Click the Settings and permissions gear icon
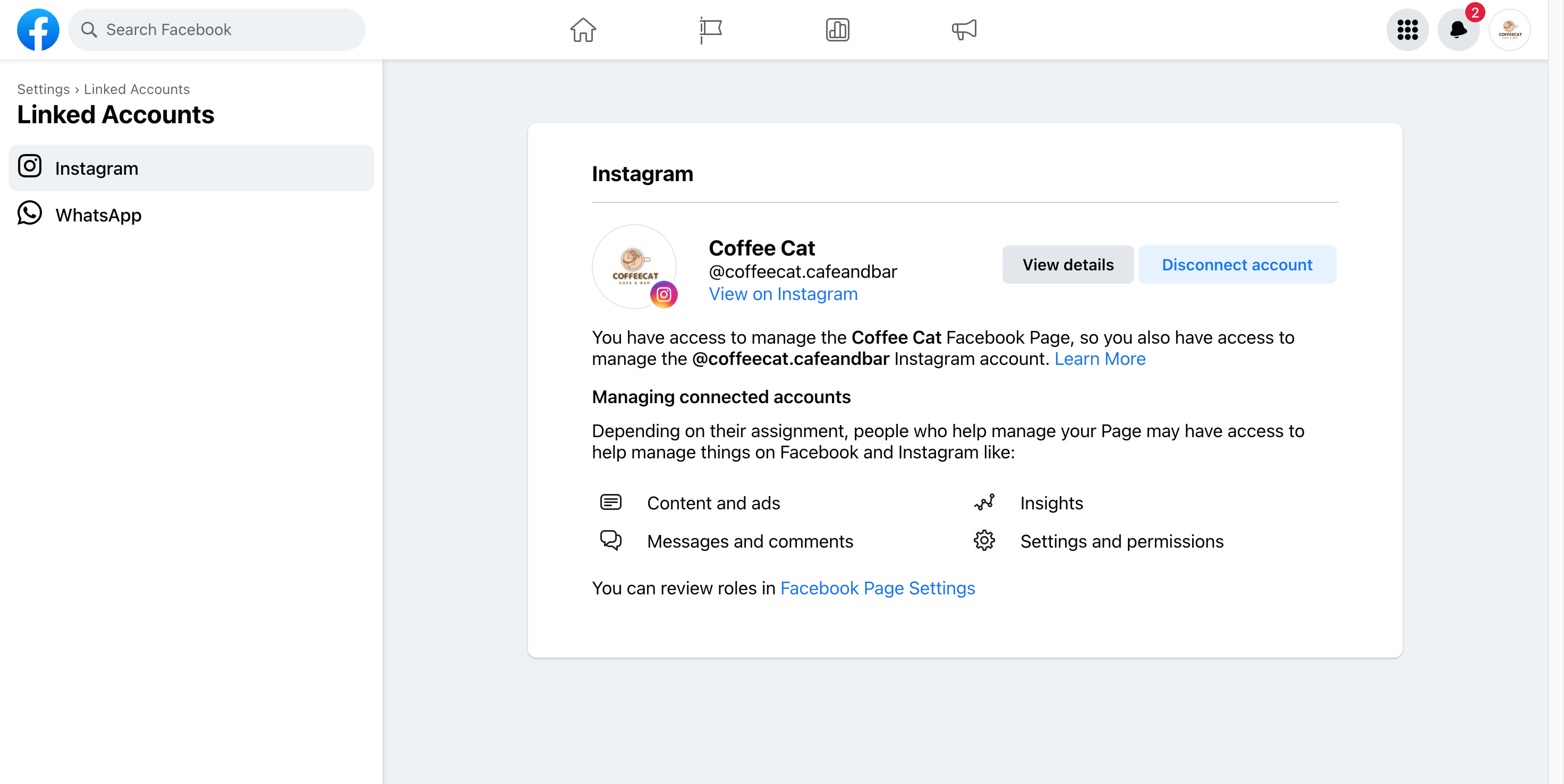Image resolution: width=1564 pixels, height=784 pixels. coord(984,541)
